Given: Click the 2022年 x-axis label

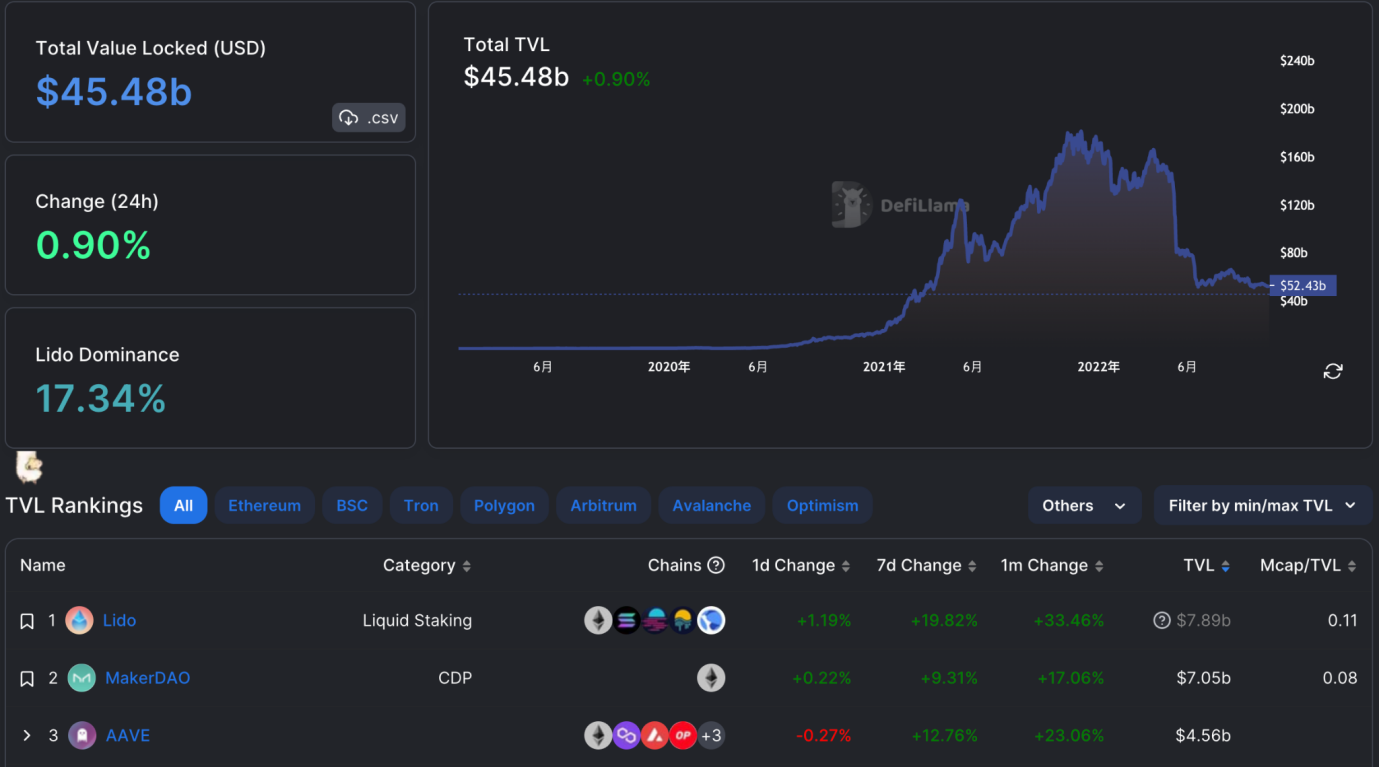Looking at the screenshot, I should point(1098,367).
